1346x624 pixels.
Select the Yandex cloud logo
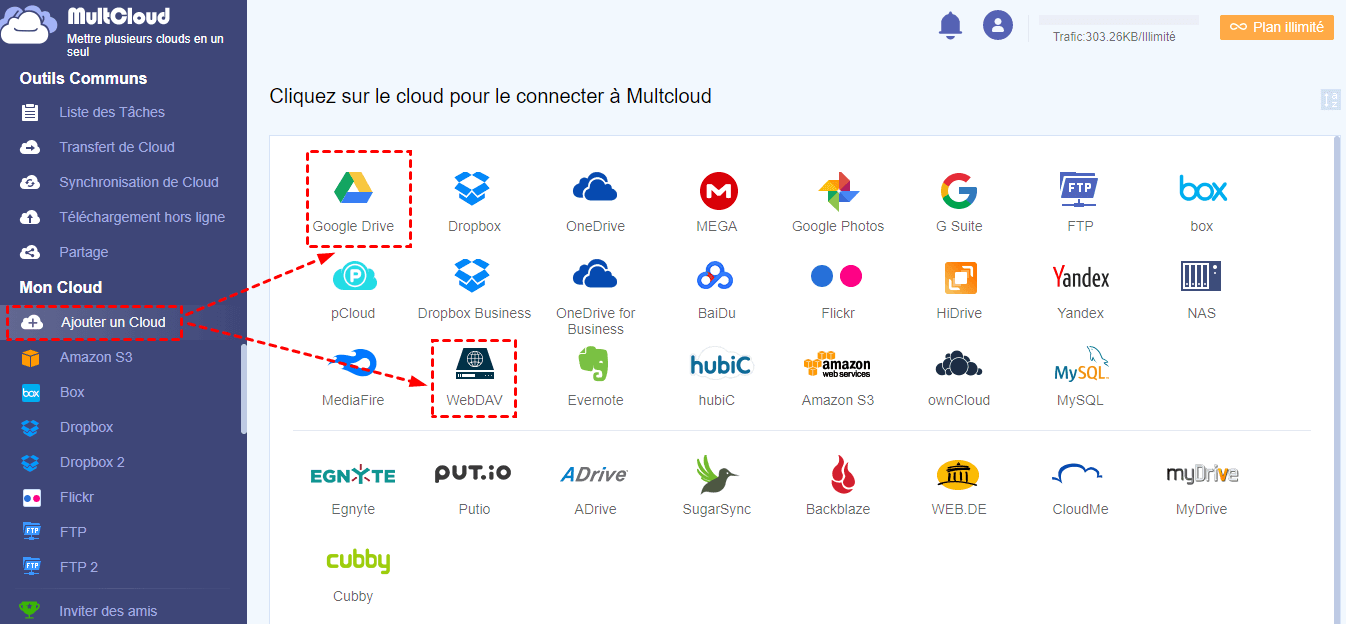[1080, 276]
